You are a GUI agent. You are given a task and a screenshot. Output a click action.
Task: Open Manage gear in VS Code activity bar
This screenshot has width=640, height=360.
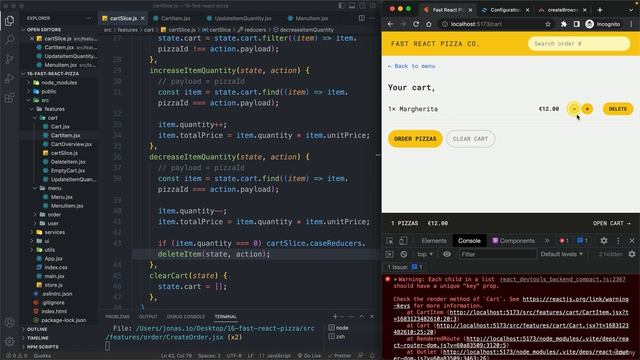pyautogui.click(x=9, y=341)
